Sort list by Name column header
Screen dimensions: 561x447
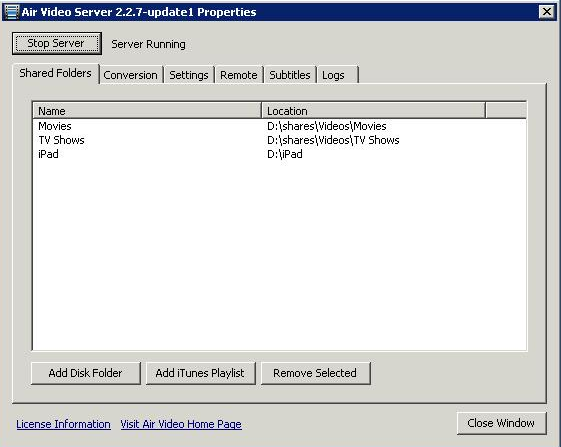coord(147,111)
